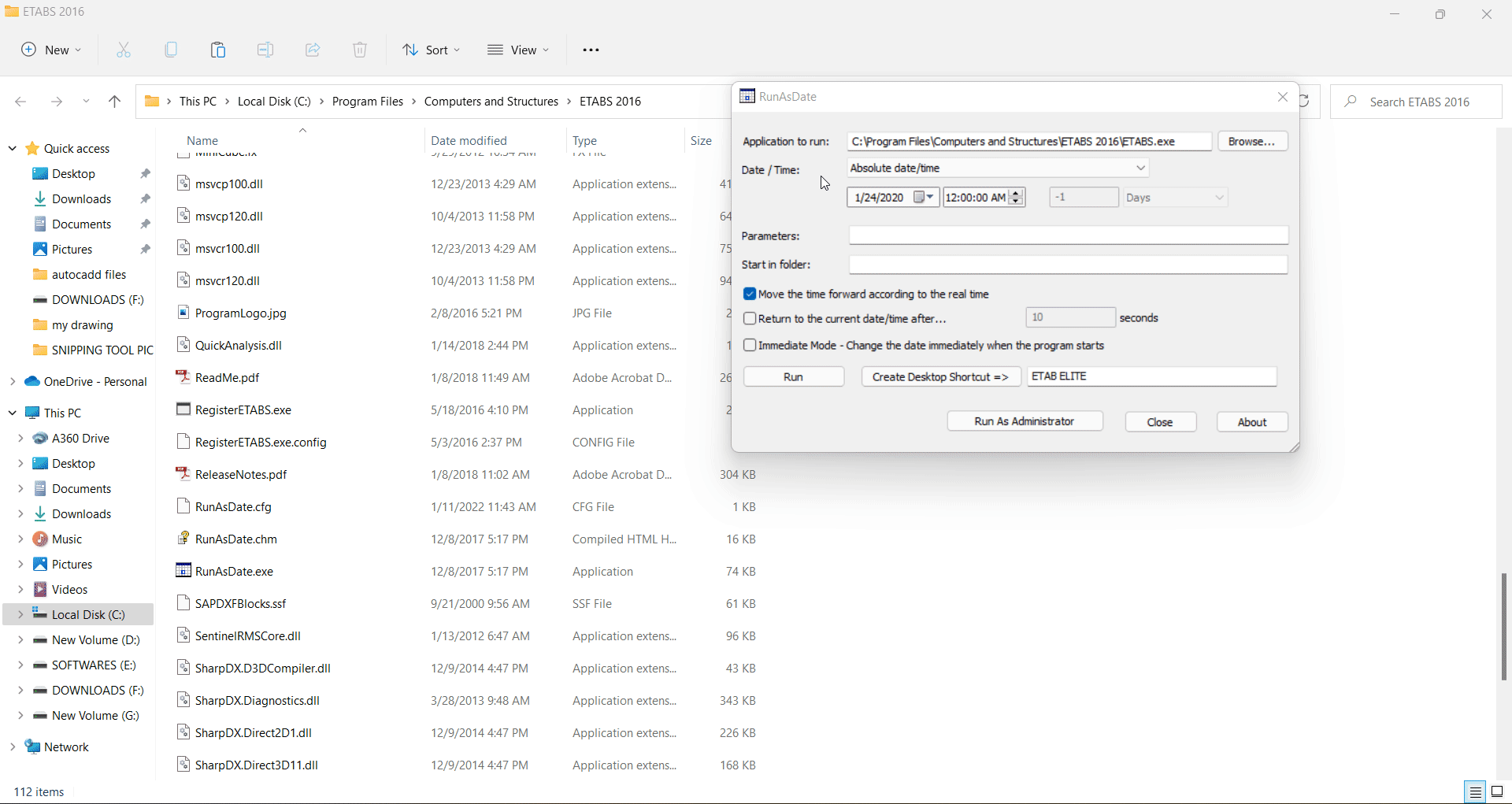Open the Sort dropdown menu

[x=431, y=50]
